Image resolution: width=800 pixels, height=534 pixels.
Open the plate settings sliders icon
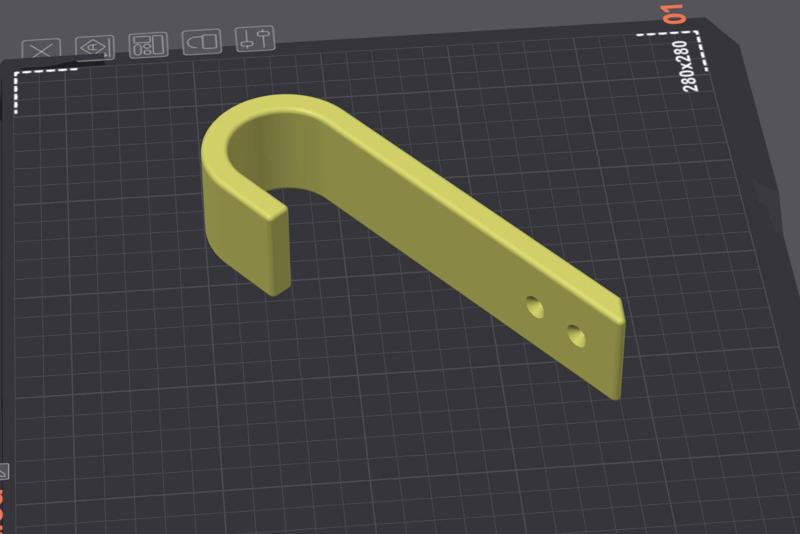pos(255,39)
